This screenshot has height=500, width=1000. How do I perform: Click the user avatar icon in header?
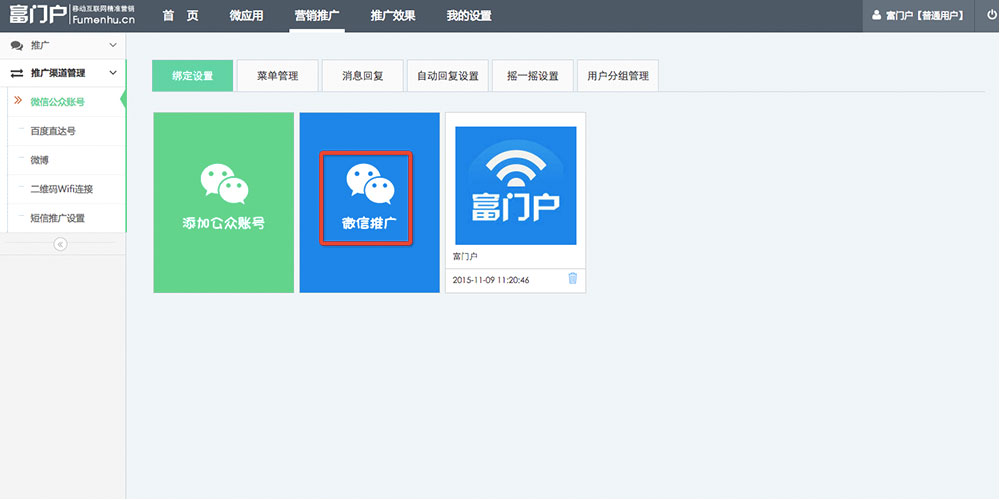click(x=876, y=15)
